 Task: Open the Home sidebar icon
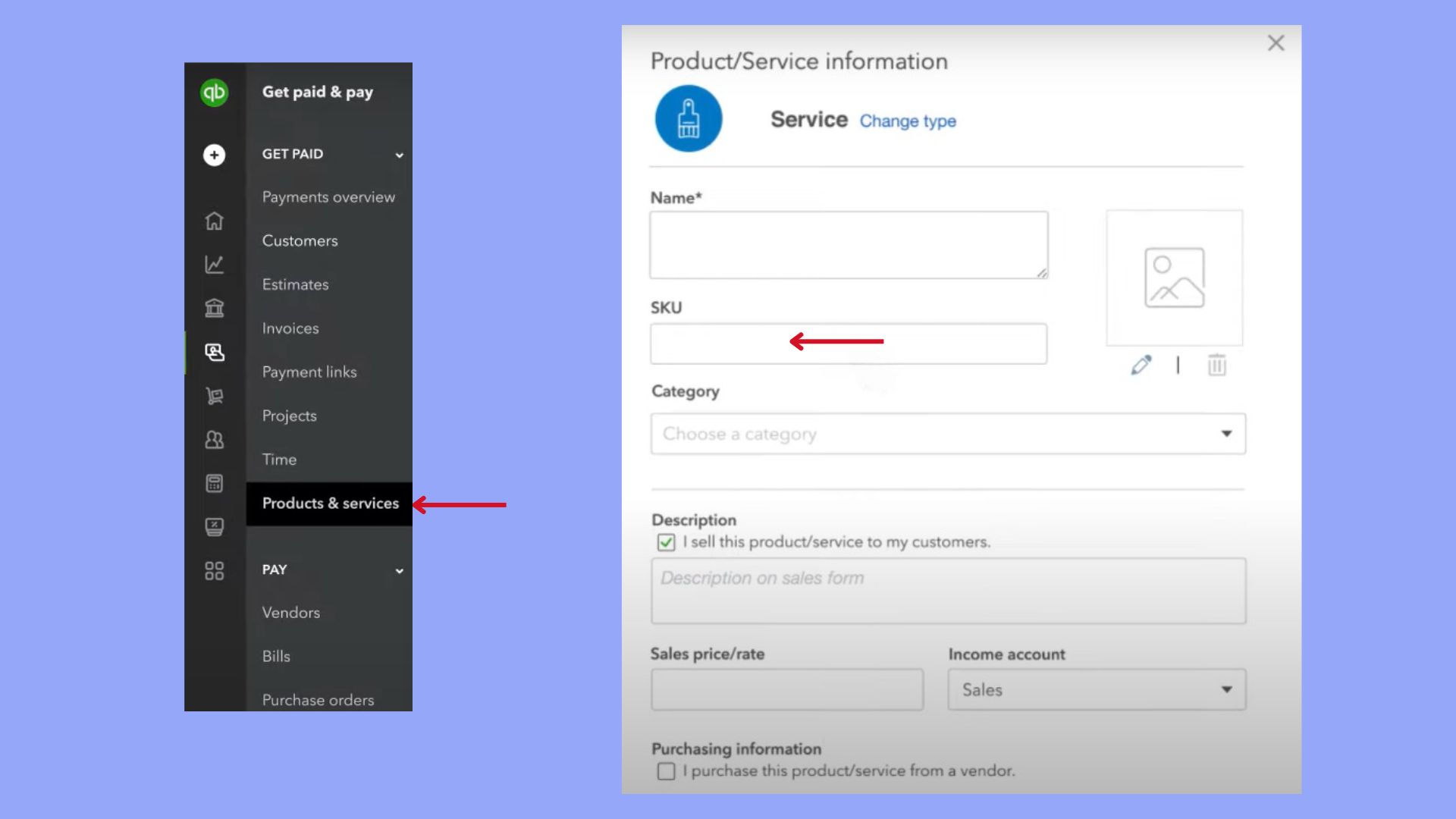point(214,221)
